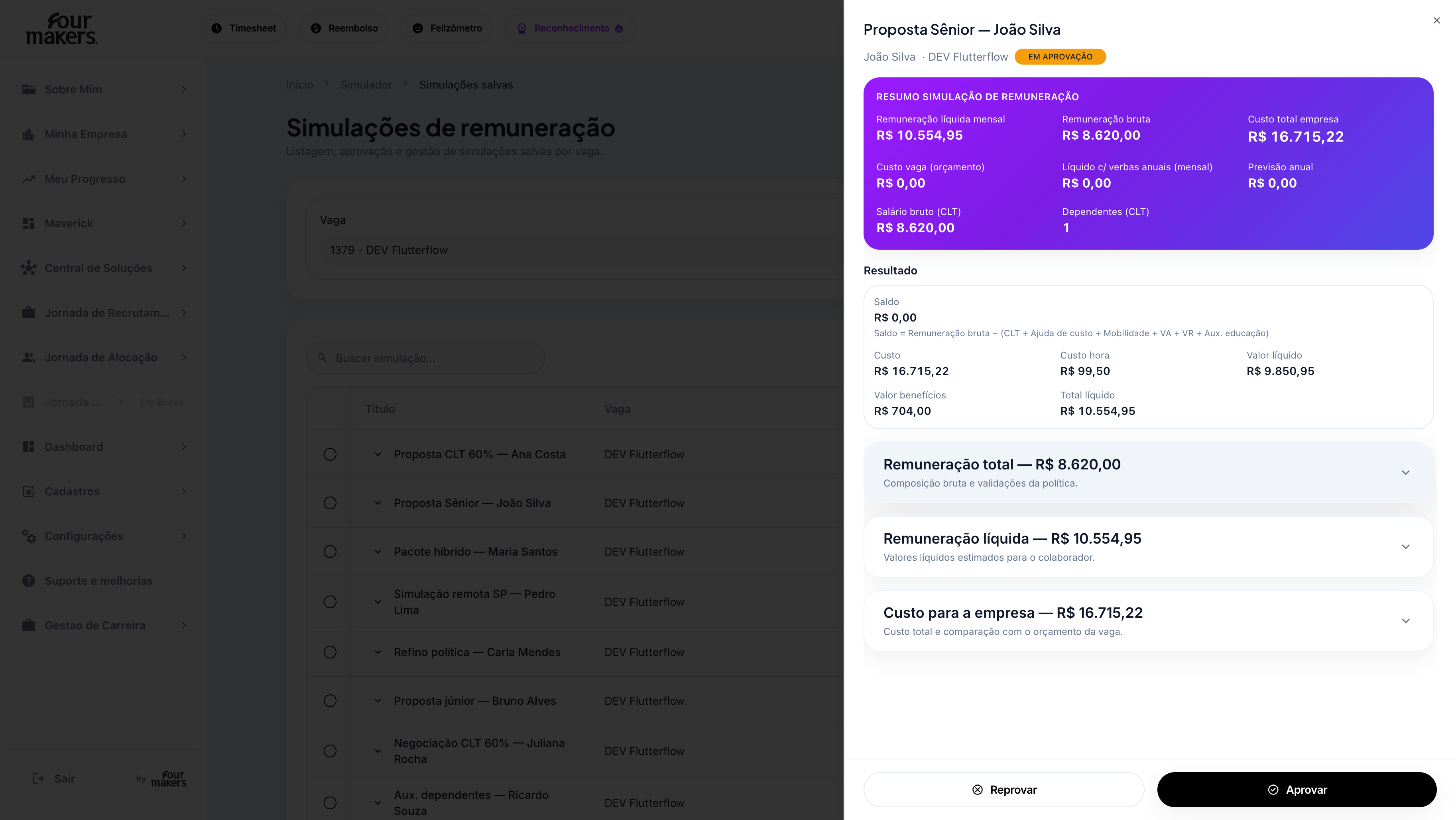Click the Configurações gears icon
The width and height of the screenshot is (1456, 820).
[x=28, y=536]
